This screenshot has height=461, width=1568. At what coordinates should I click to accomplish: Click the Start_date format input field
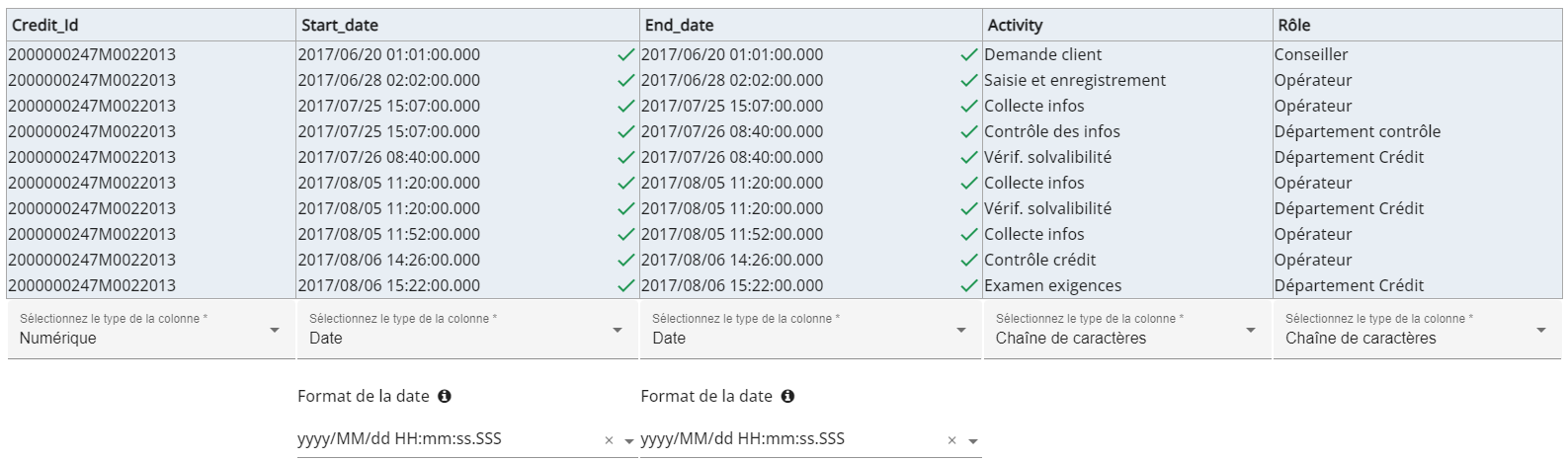[445, 439]
